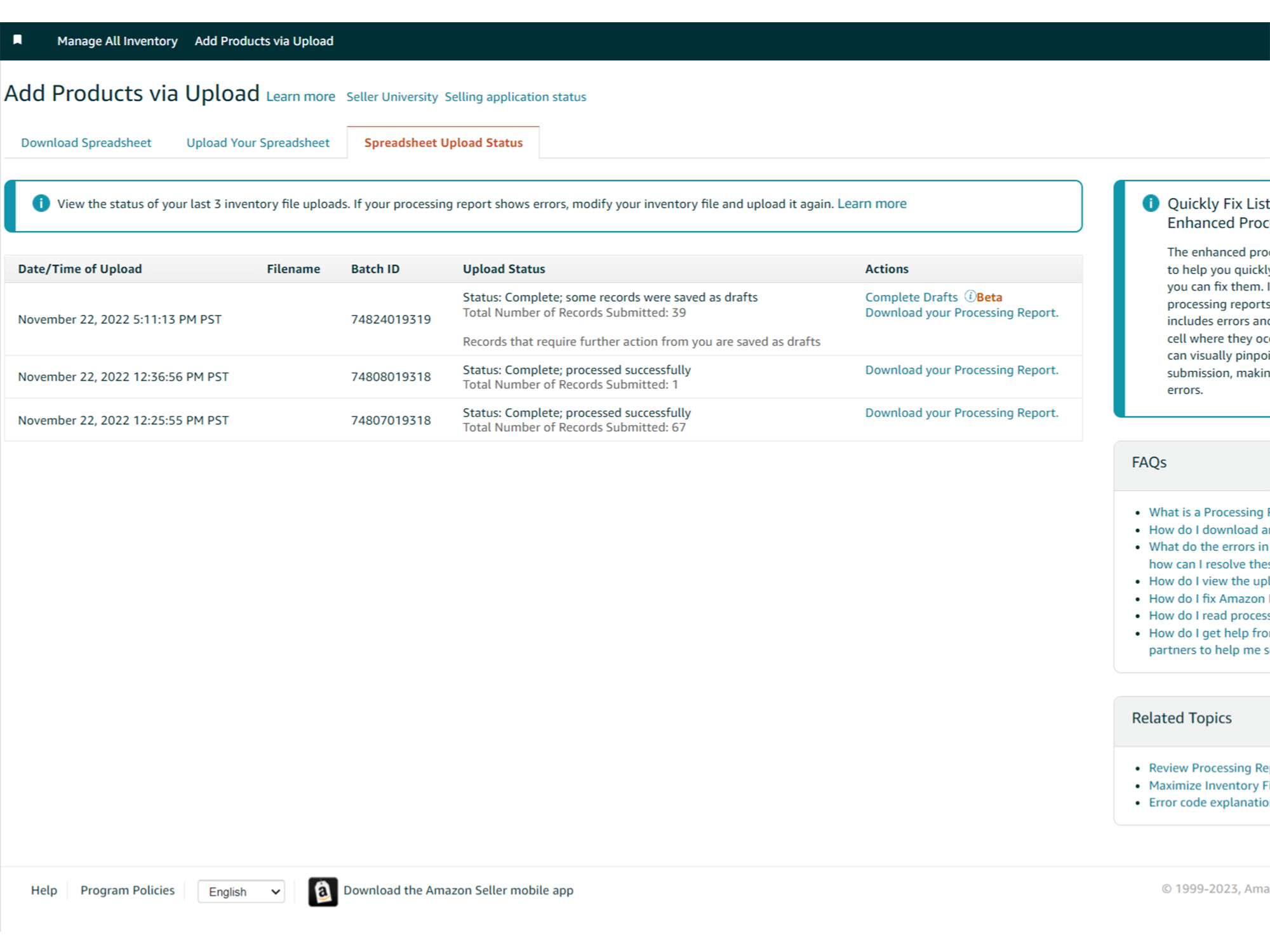The height and width of the screenshot is (952, 1270).
Task: Click the FAQs panel heading
Action: (x=1149, y=462)
